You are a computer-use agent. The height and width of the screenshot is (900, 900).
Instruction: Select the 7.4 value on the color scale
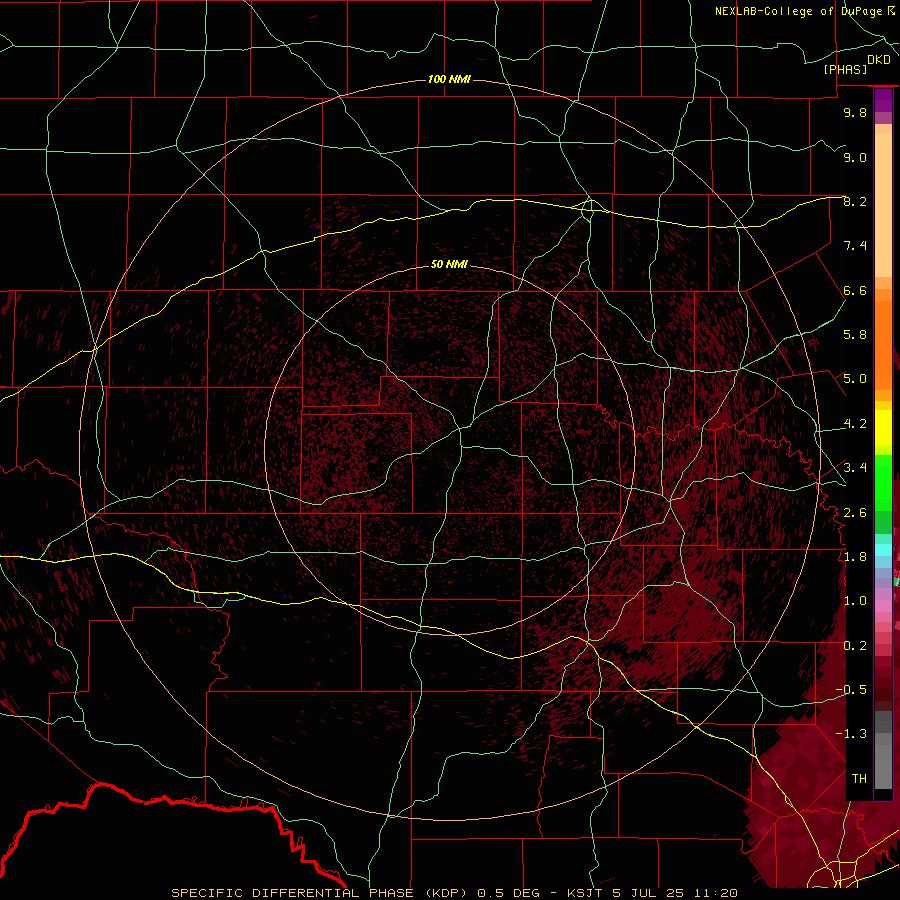point(855,246)
